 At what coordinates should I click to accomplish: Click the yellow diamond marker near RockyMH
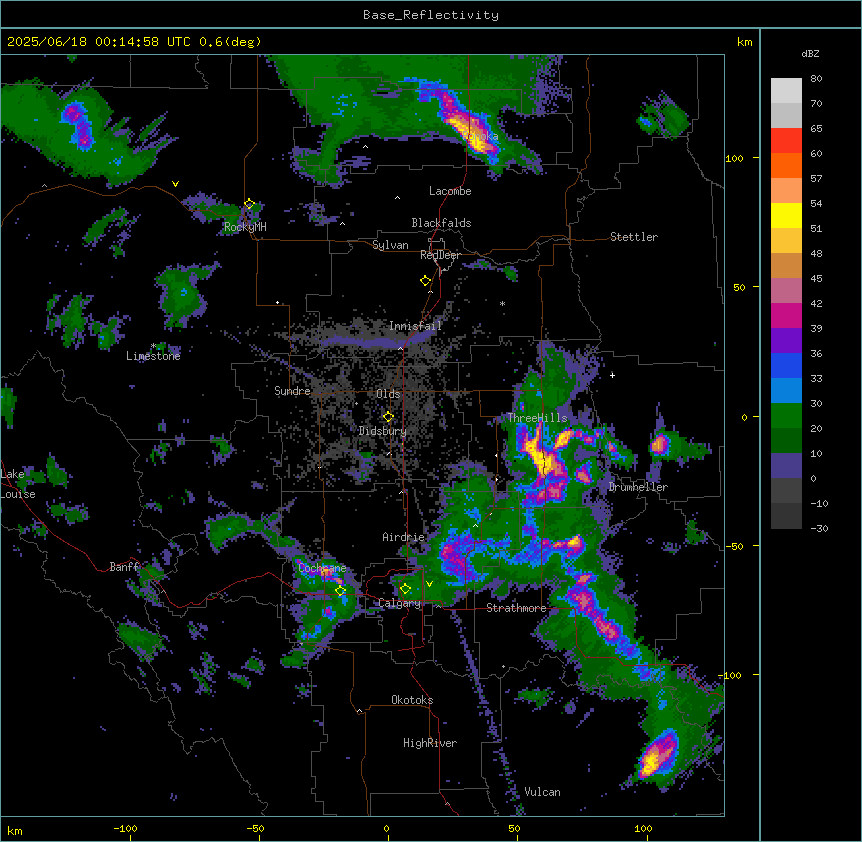click(x=249, y=204)
